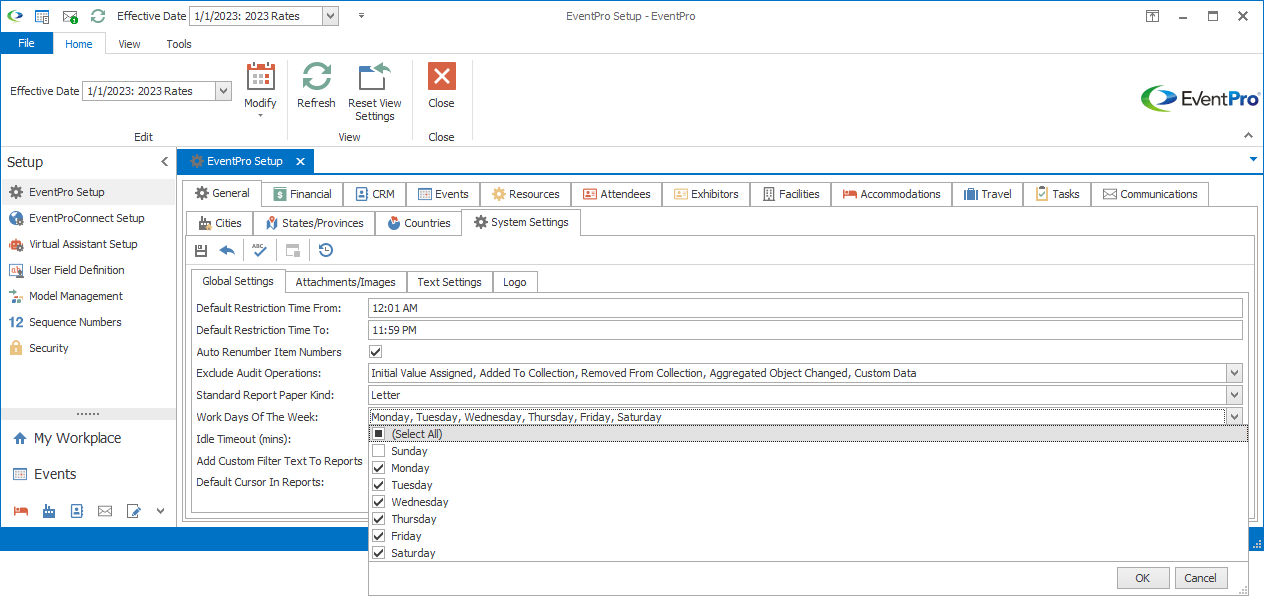Run the ABC spell check icon
The image size is (1264, 596).
click(259, 250)
